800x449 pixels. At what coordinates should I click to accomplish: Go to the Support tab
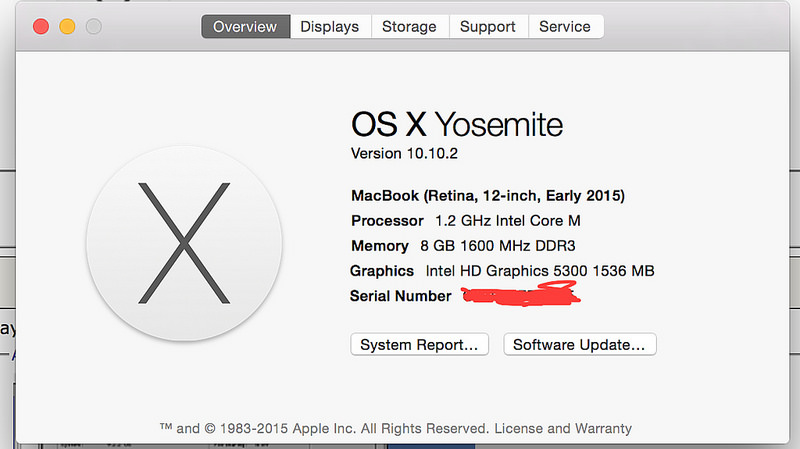pyautogui.click(x=488, y=27)
